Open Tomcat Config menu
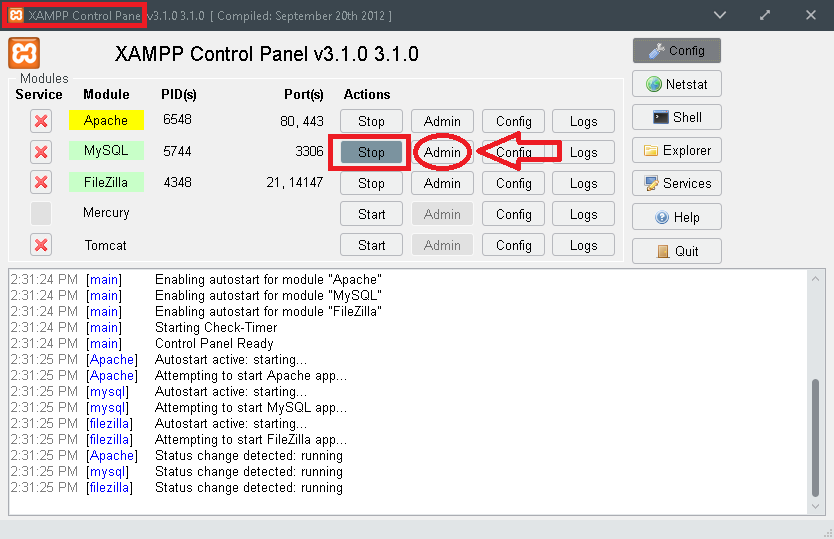834x539 pixels. [x=513, y=245]
